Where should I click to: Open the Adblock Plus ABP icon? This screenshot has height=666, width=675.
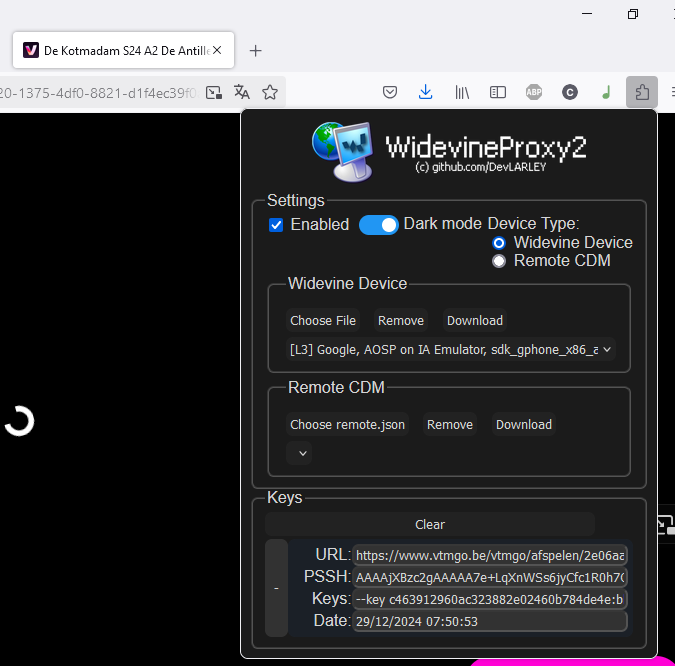(x=534, y=92)
